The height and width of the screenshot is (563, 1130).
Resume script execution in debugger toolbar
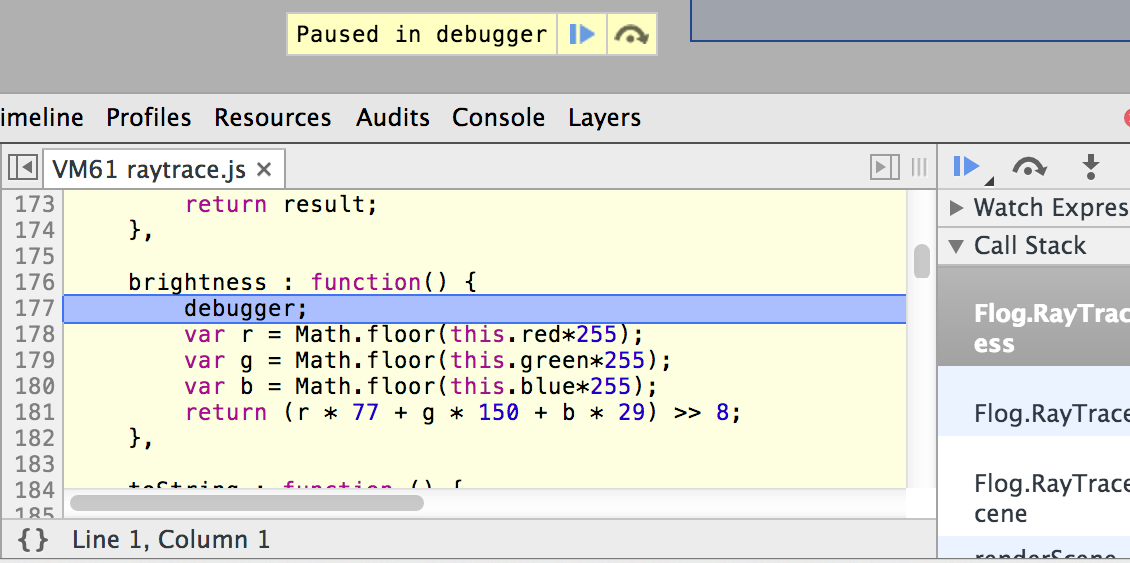(x=967, y=167)
